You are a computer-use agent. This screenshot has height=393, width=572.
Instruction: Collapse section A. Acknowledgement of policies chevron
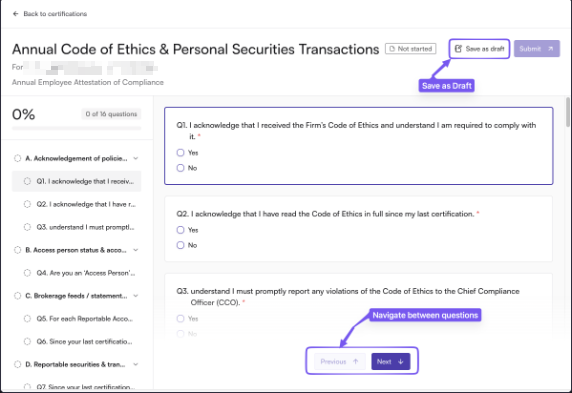pos(136,158)
